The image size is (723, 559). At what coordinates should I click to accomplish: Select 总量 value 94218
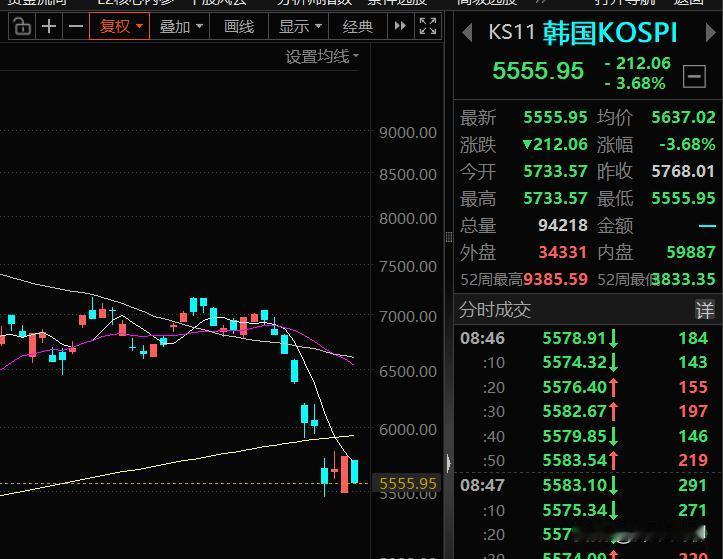click(x=563, y=225)
